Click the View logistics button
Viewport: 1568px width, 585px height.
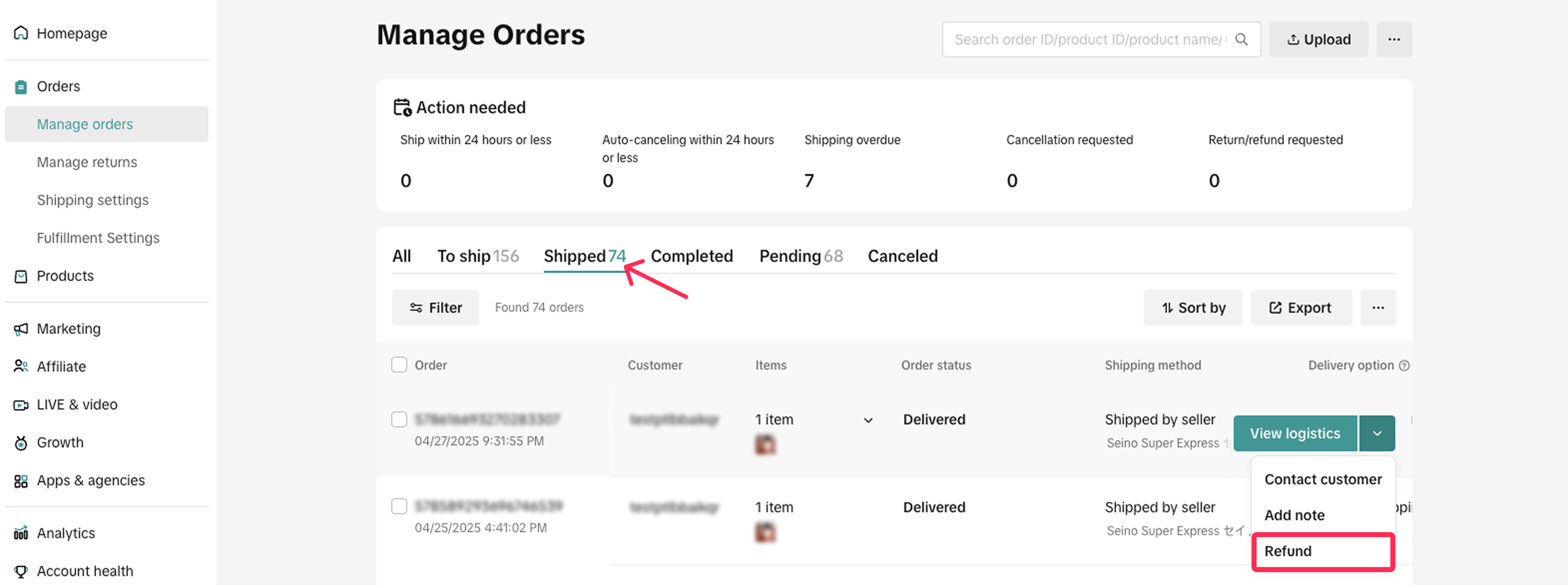(1295, 433)
